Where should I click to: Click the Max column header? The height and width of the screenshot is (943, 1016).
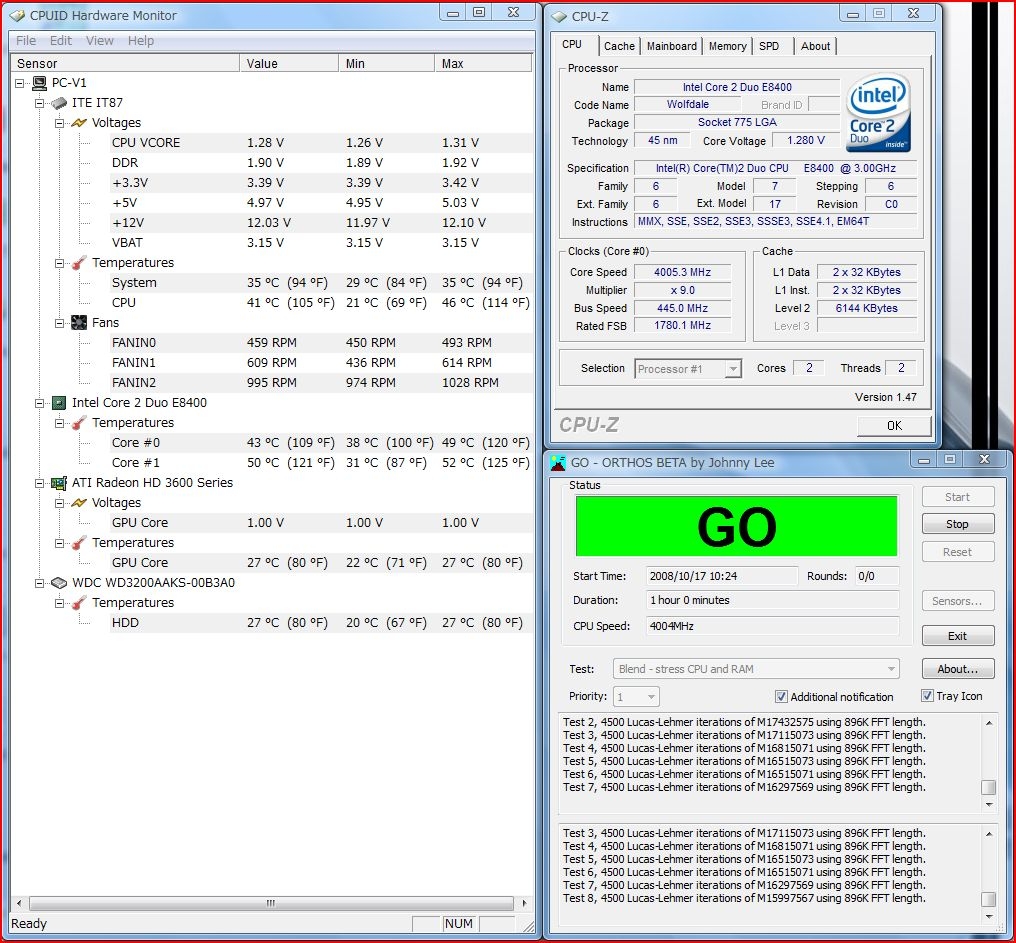(x=483, y=64)
